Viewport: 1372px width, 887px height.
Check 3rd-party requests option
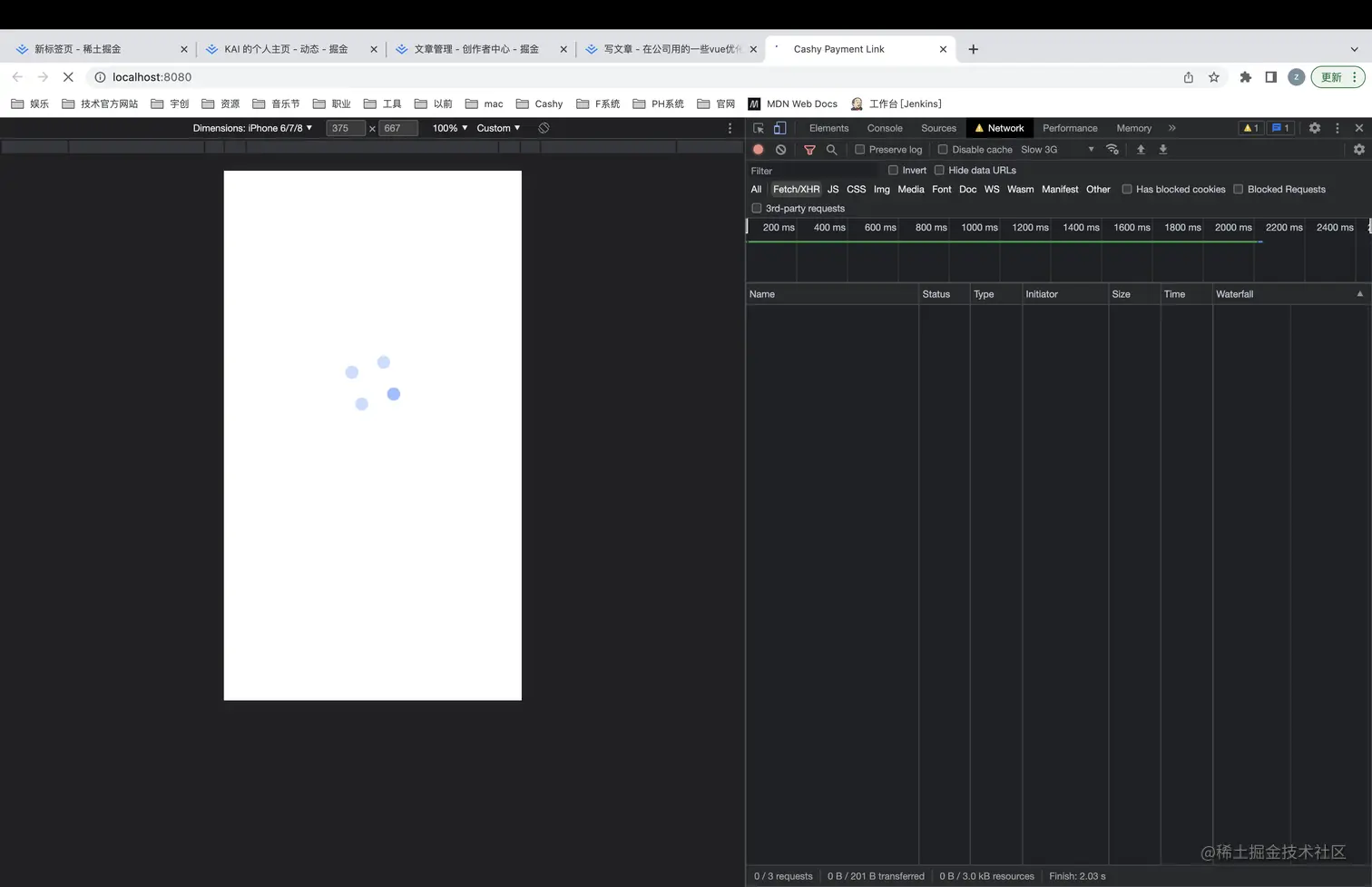point(756,208)
